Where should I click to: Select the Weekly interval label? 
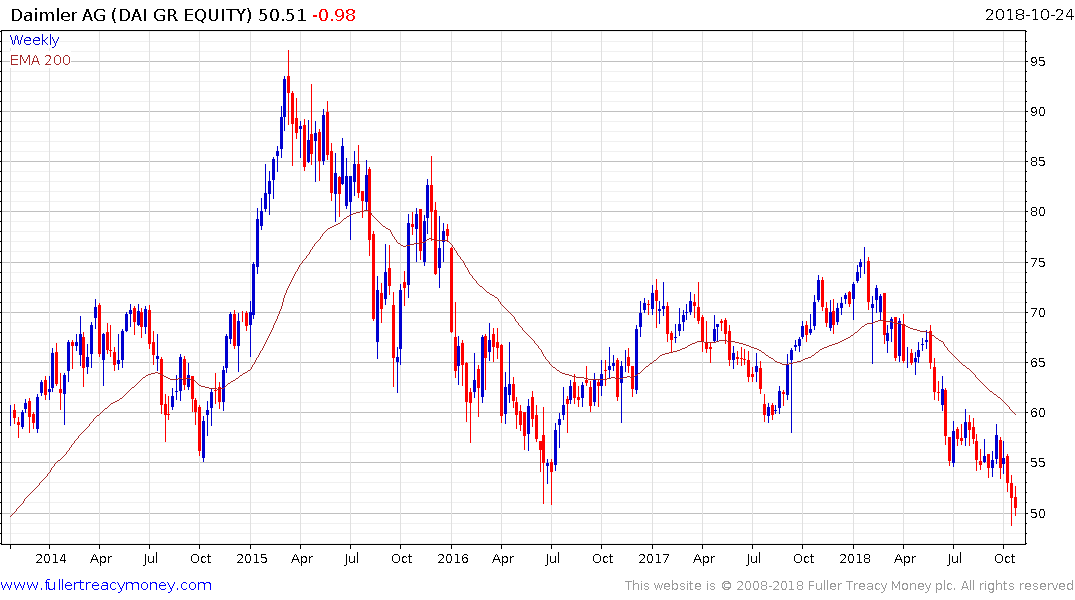pos(34,40)
